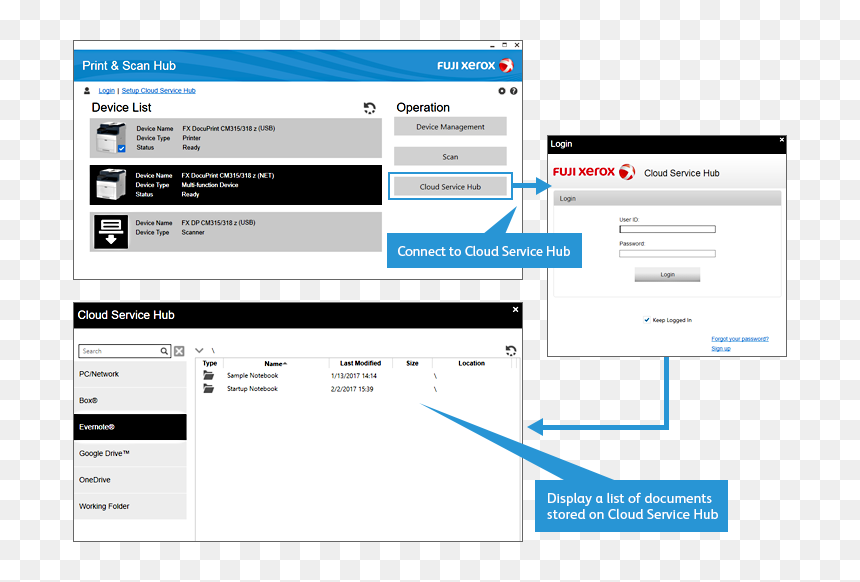The width and height of the screenshot is (860, 582).
Task: Click the Login button in Login dialog
Action: [x=667, y=274]
